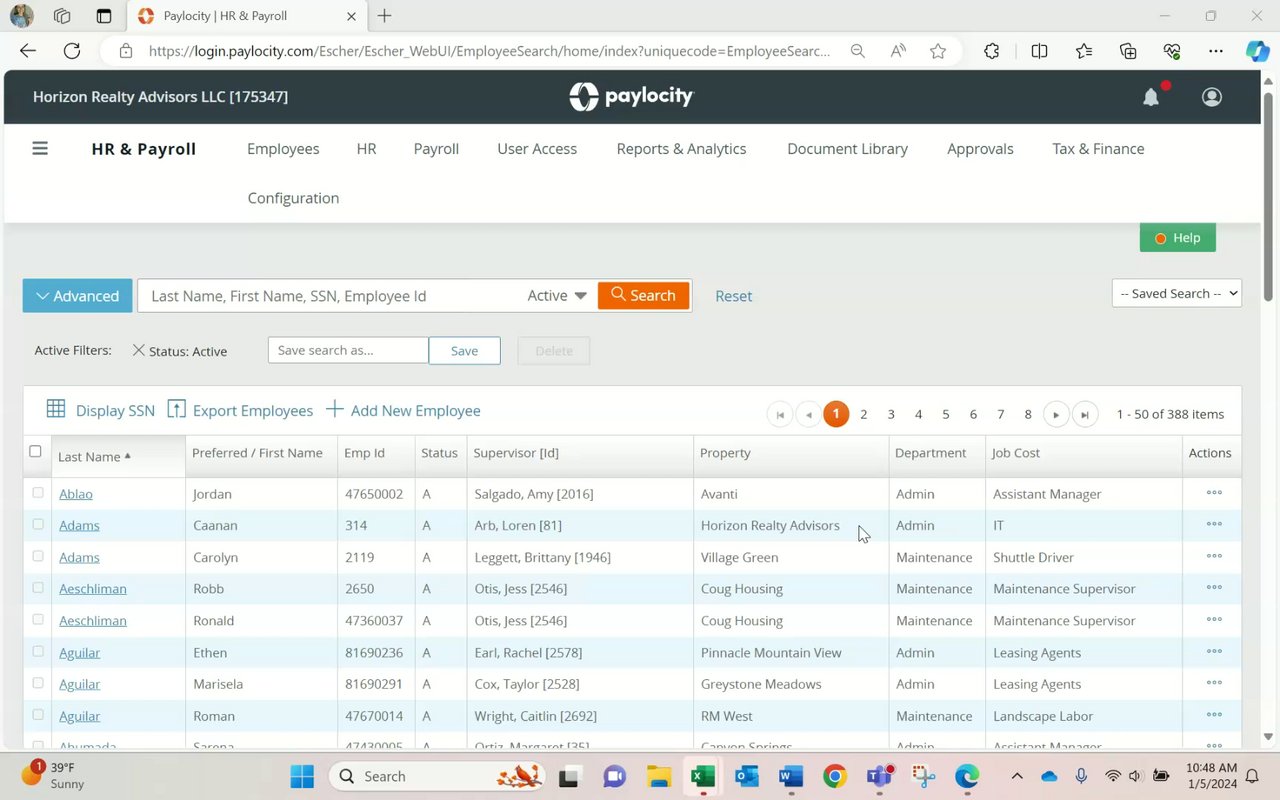Check the box for Aguilar Marisela
Image resolution: width=1280 pixels, height=800 pixels.
click(38, 683)
